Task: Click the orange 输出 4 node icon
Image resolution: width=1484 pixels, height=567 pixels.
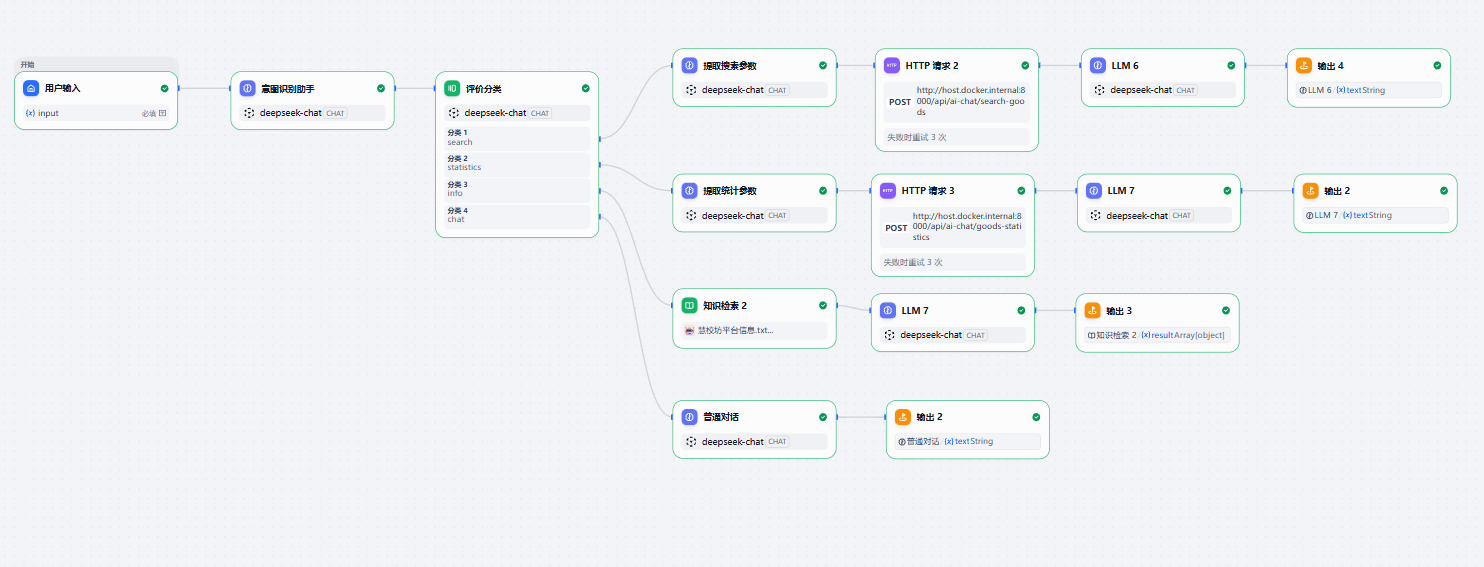Action: (x=1304, y=65)
